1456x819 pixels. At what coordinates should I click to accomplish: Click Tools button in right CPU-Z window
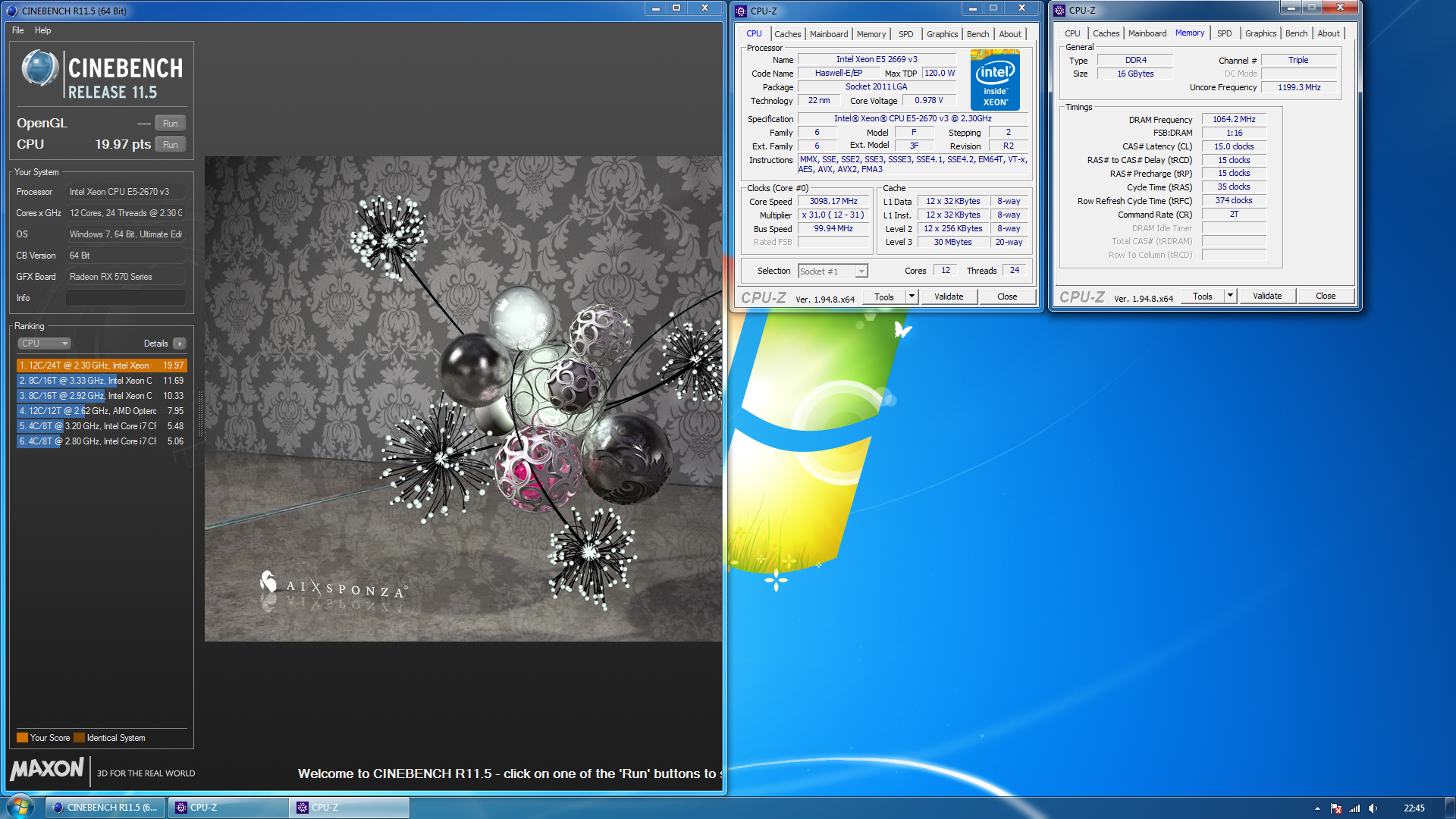(x=1202, y=296)
